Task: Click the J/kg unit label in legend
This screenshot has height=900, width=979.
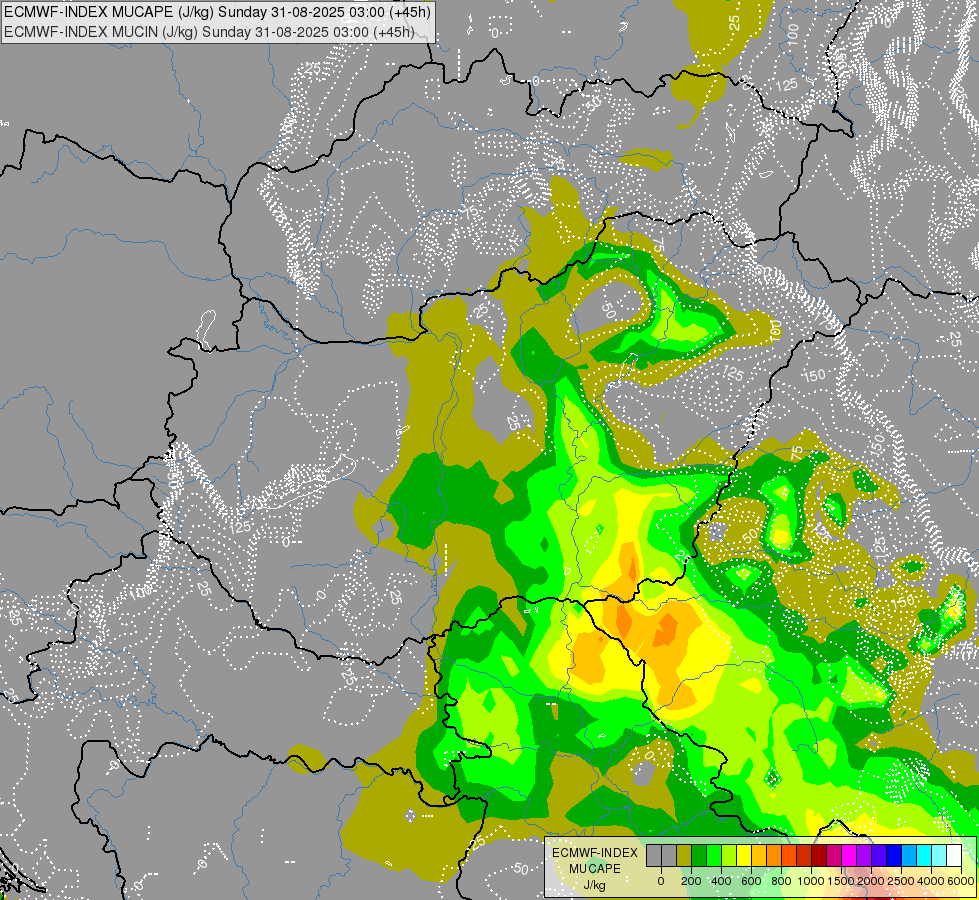Action: 594,885
